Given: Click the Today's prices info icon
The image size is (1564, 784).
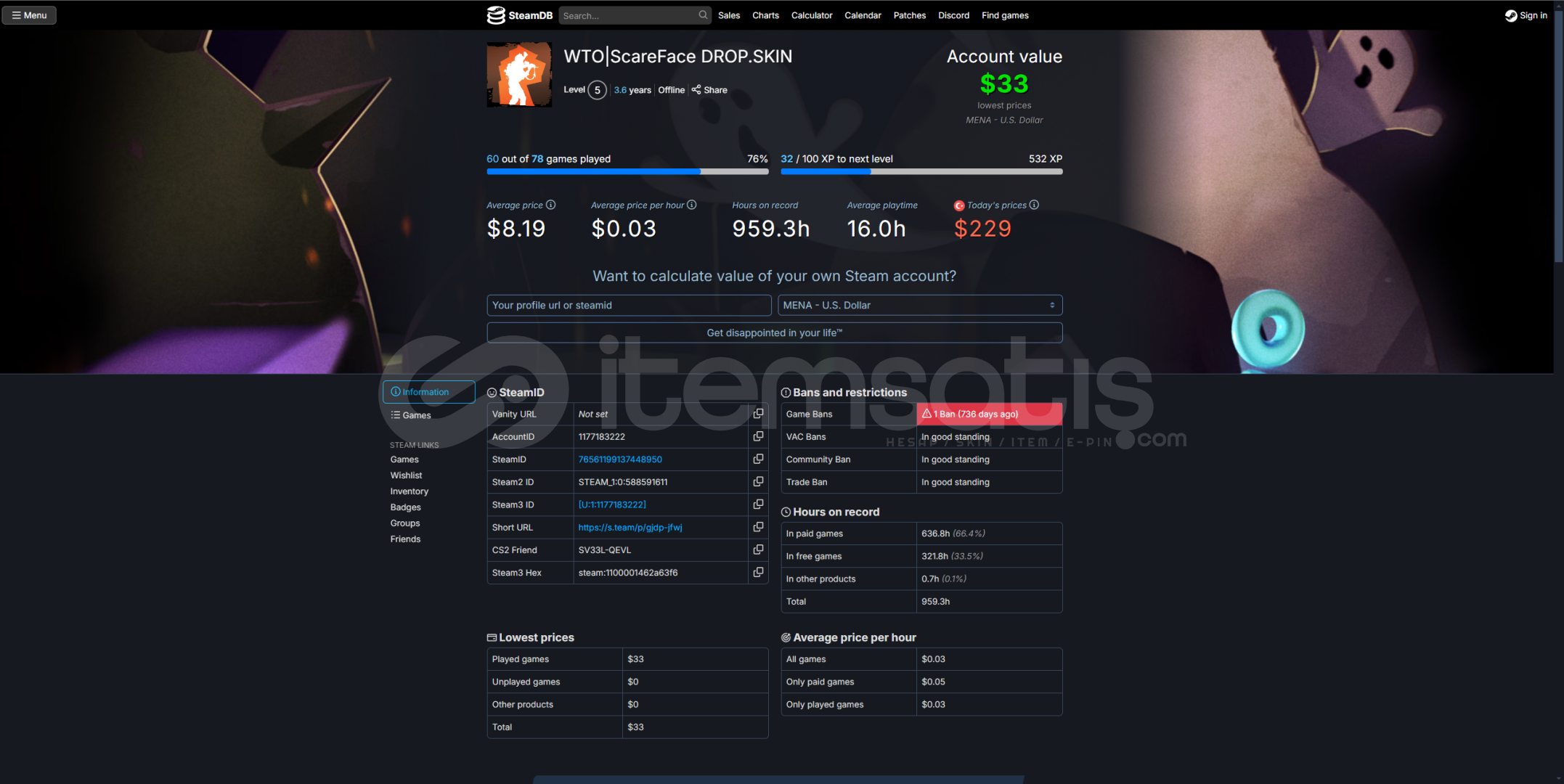Looking at the screenshot, I should (x=1034, y=205).
